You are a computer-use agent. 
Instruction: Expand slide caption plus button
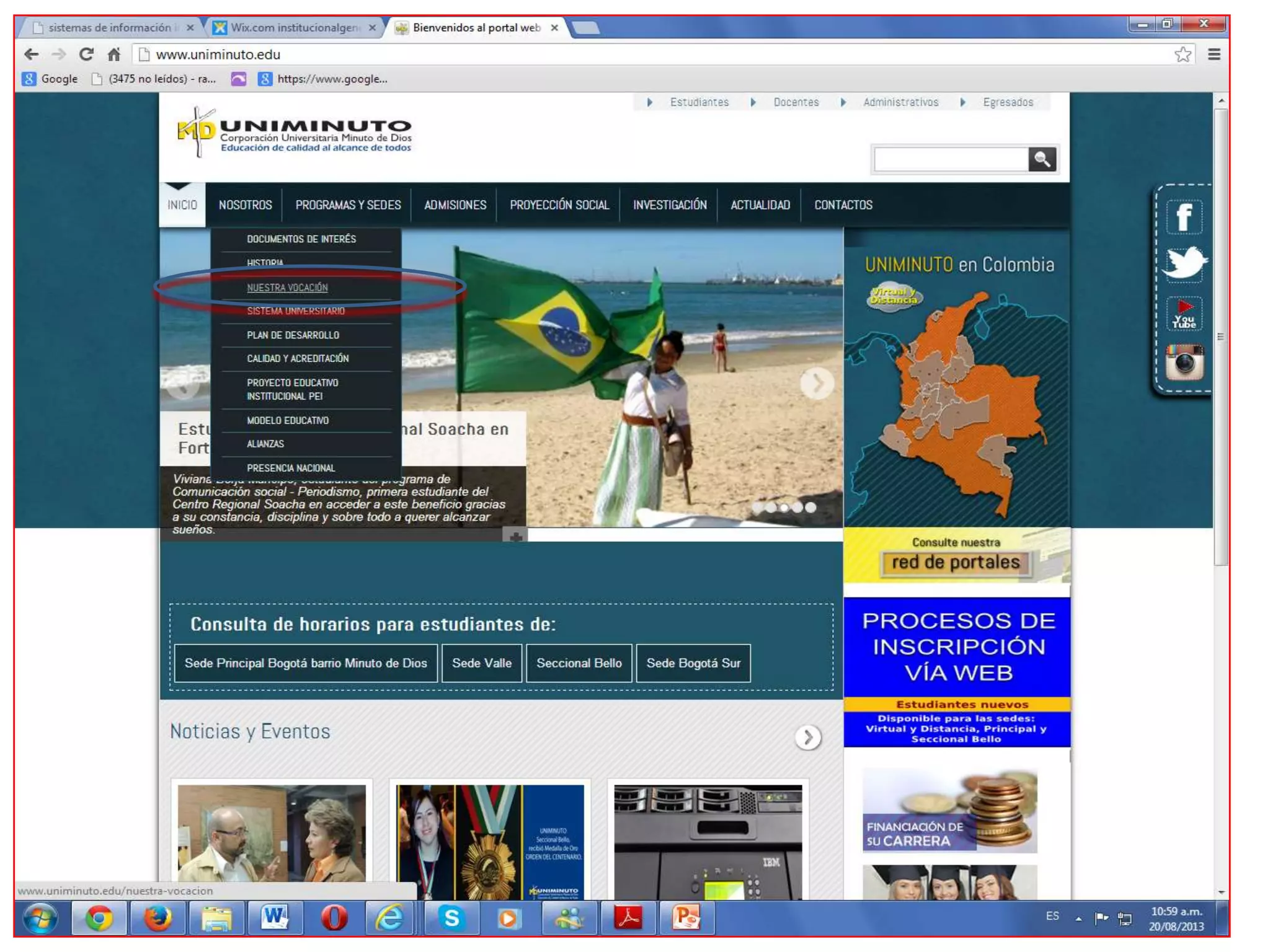[515, 536]
